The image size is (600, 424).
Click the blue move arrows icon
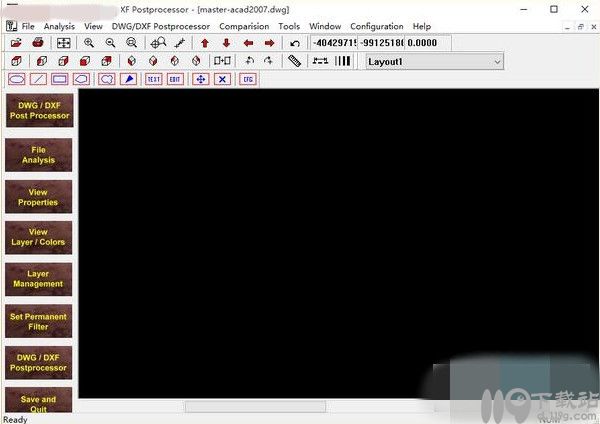pos(201,79)
